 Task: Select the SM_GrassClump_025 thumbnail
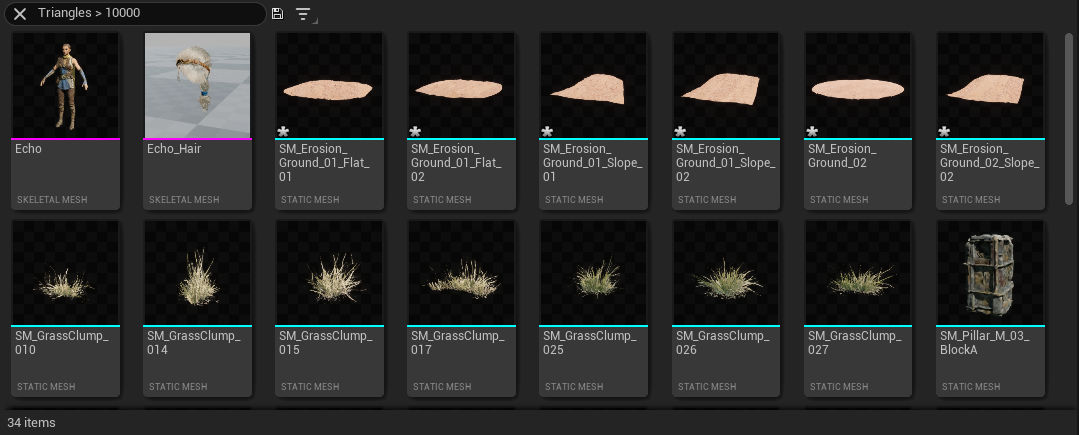[x=593, y=273]
